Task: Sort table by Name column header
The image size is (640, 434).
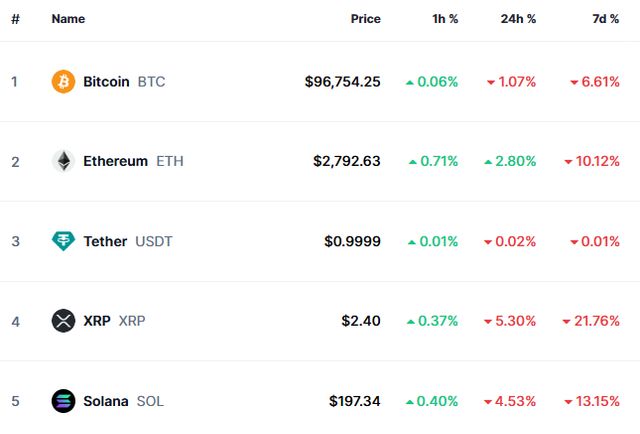Action: tap(68, 19)
